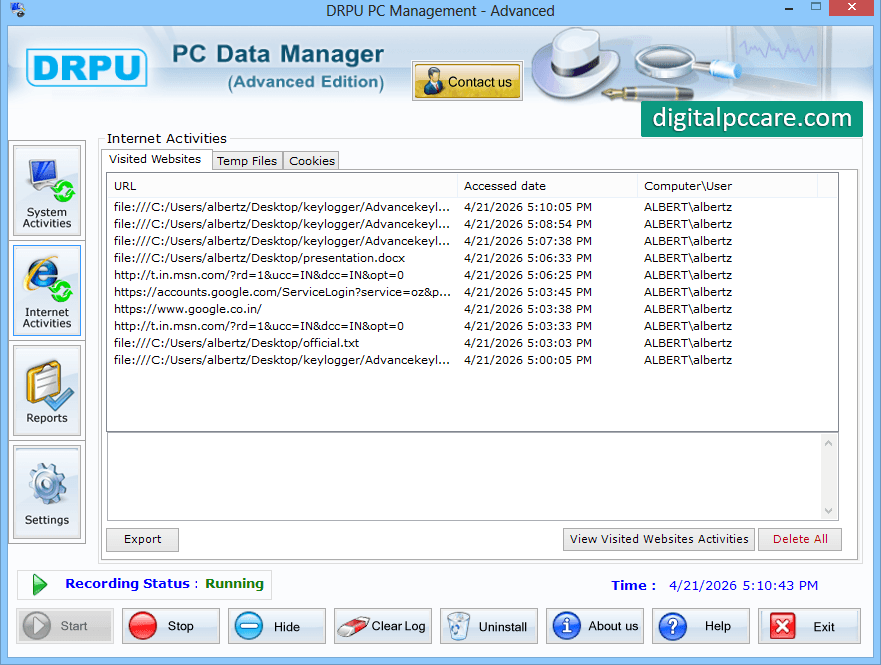Hide the application with Hide button
Viewport: 881px width, 665px height.
(277, 626)
